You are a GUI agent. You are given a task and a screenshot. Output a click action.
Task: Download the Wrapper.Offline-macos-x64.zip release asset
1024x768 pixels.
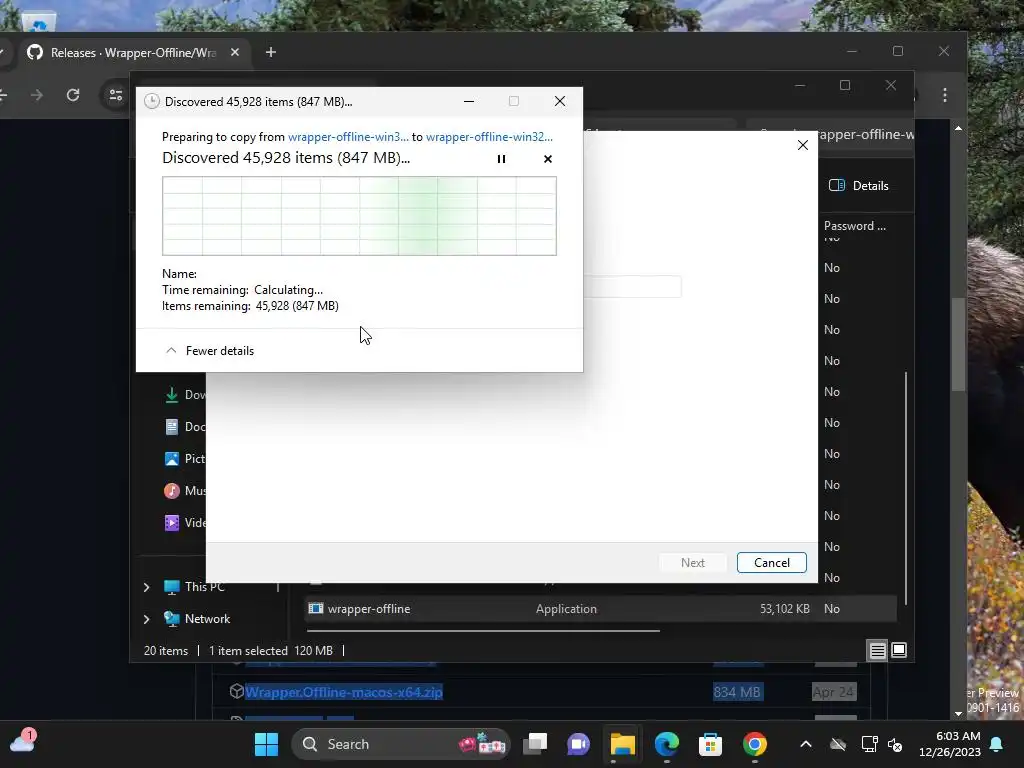344,692
